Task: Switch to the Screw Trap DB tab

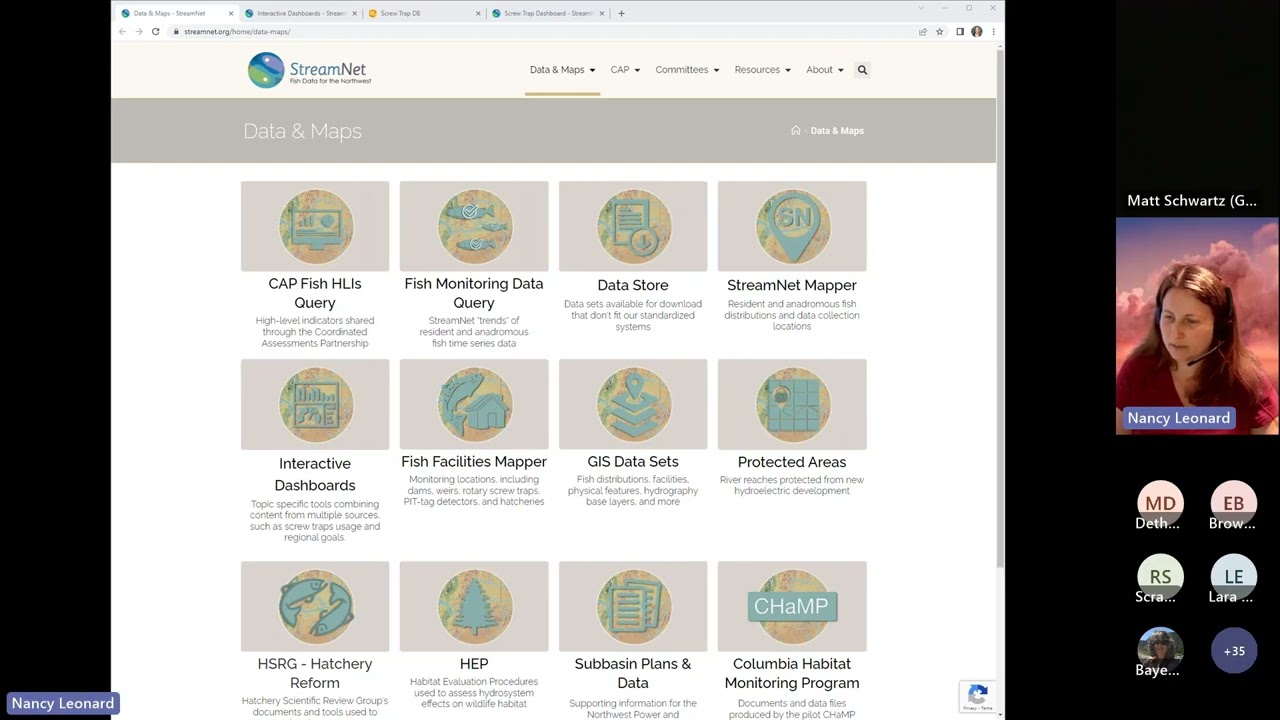Action: click(424, 13)
